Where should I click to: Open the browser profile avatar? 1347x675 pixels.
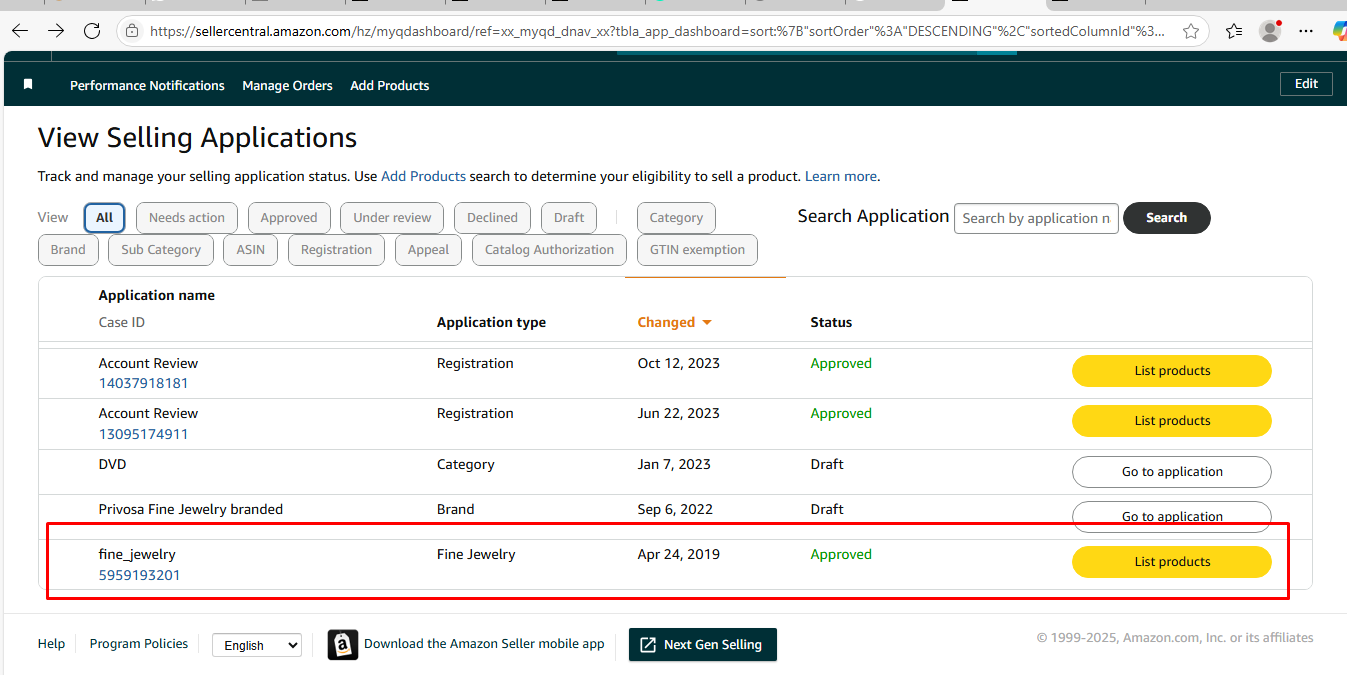point(1270,31)
